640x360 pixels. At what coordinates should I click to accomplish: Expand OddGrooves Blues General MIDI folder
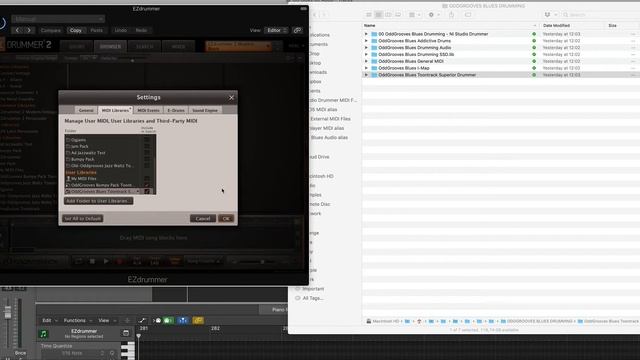coord(366,61)
